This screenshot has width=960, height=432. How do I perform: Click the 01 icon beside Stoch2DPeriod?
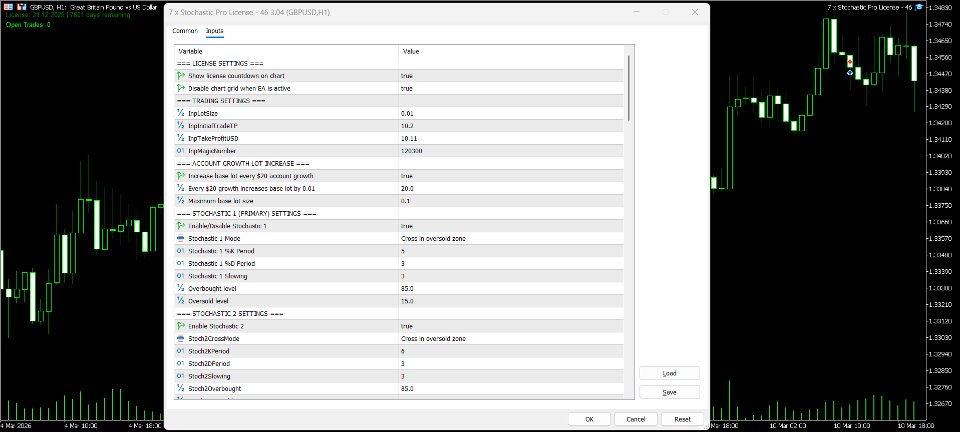pyautogui.click(x=181, y=363)
